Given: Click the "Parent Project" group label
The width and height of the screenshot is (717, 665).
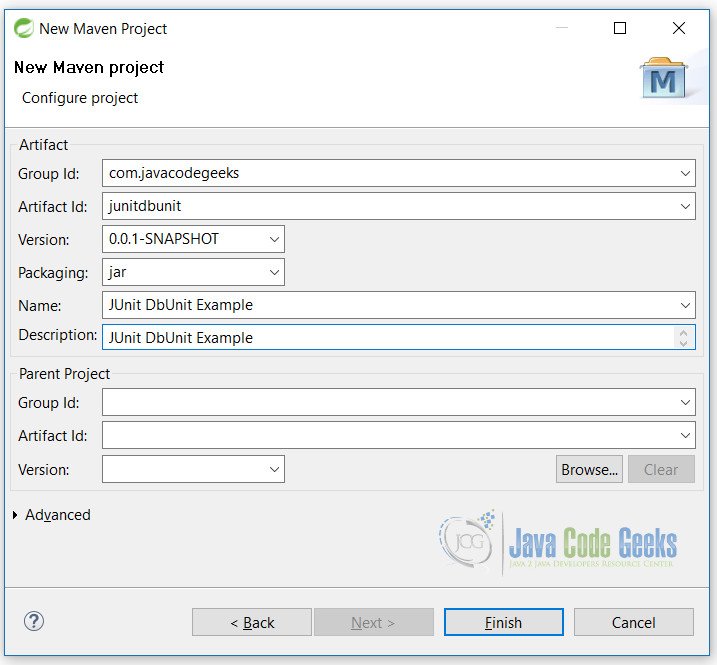Looking at the screenshot, I should point(64,374).
